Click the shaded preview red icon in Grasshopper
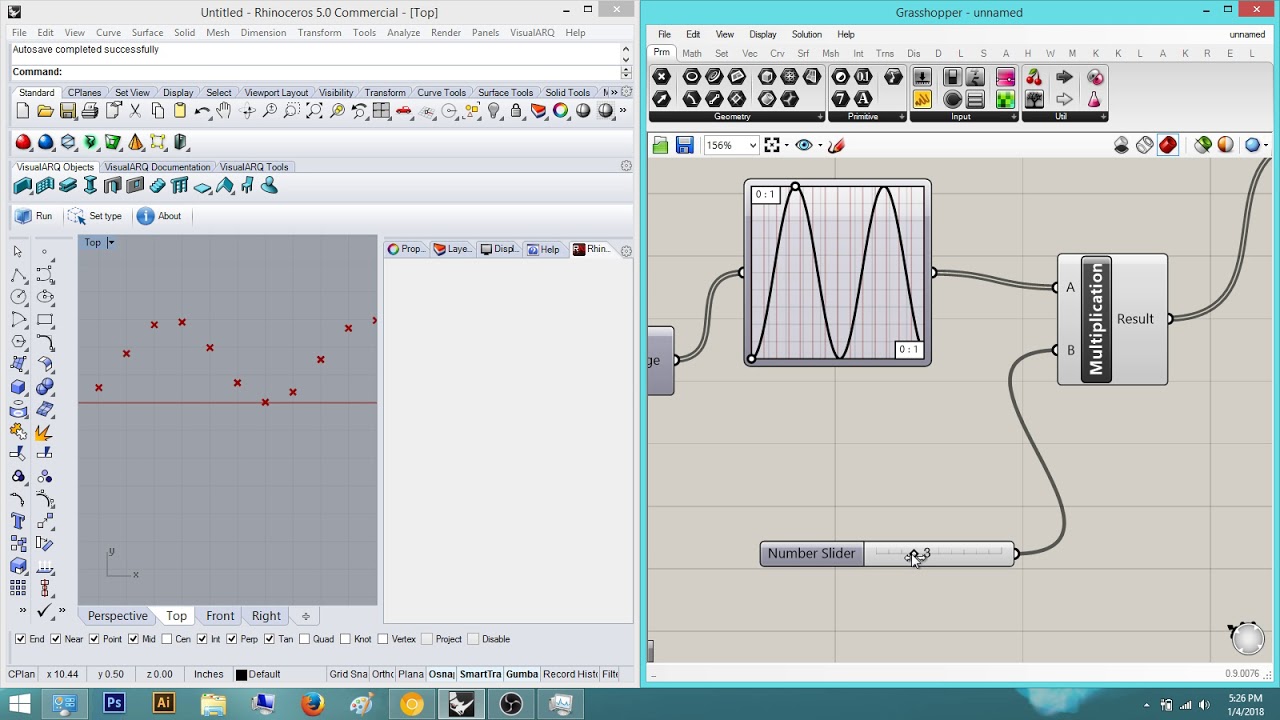 (1168, 146)
